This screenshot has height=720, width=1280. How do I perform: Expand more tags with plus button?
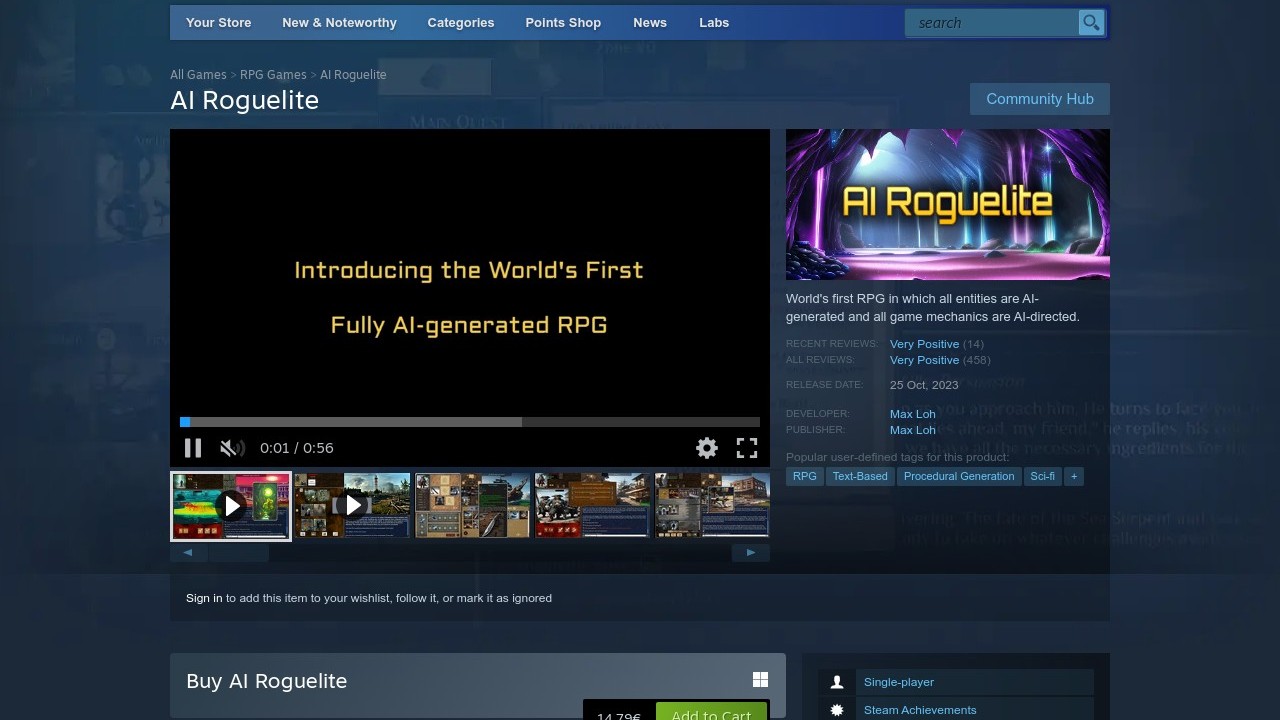click(1073, 476)
